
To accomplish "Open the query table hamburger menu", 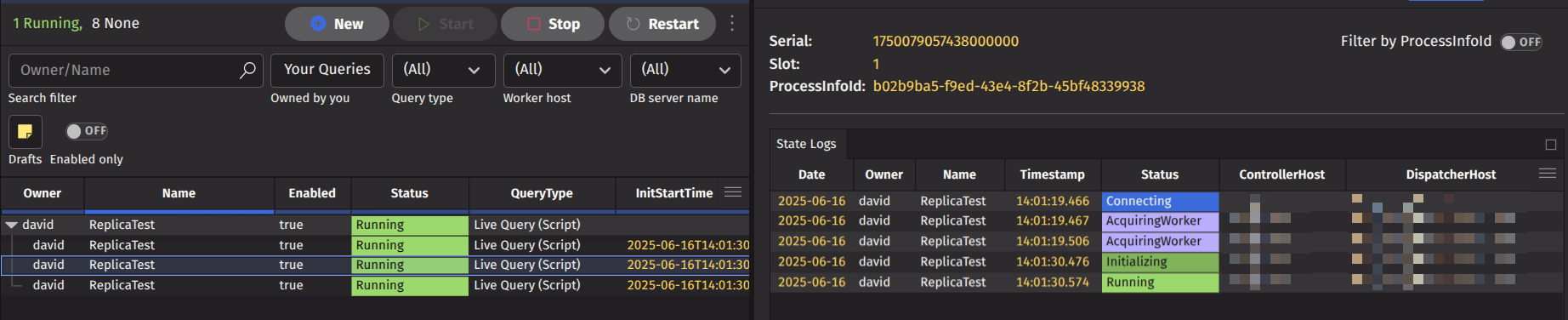I will (733, 192).
